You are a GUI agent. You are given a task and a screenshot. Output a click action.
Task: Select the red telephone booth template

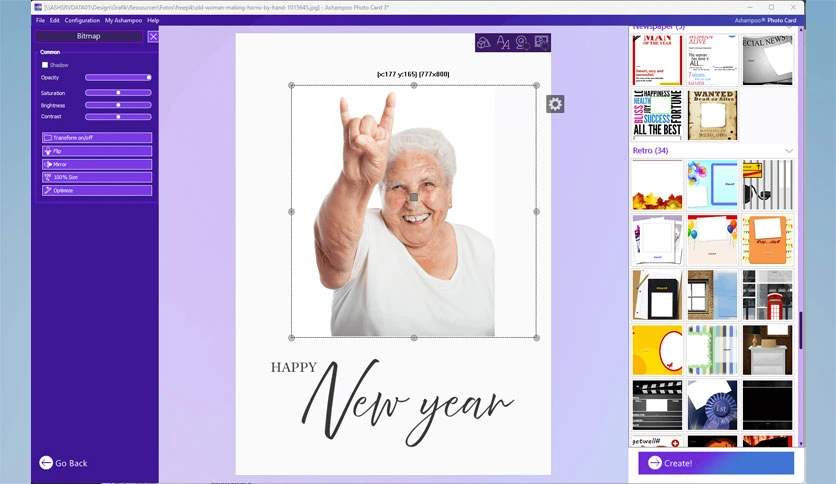tap(768, 295)
